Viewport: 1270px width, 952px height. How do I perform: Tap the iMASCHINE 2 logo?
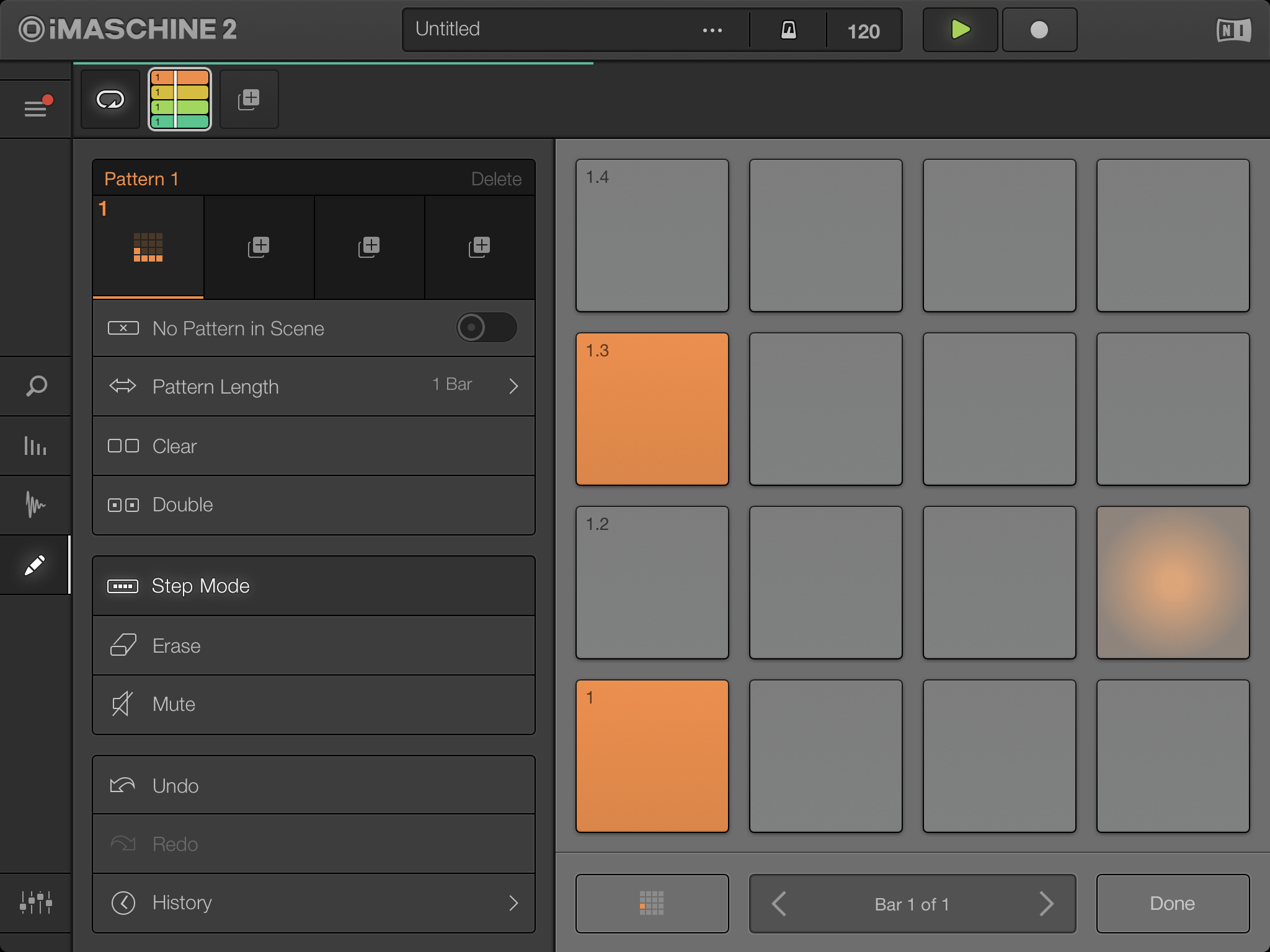(128, 29)
